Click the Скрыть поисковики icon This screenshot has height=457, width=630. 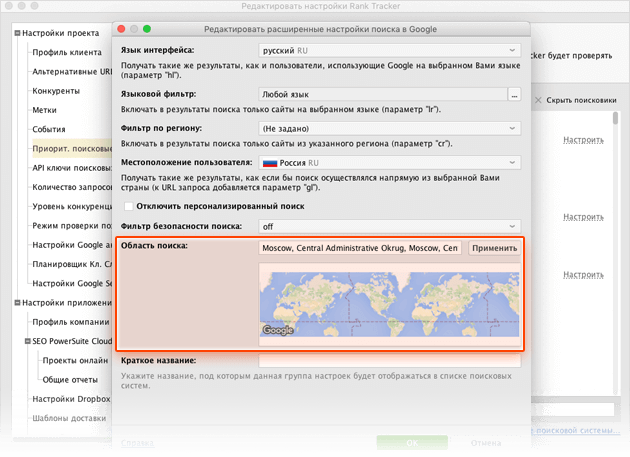tap(541, 101)
